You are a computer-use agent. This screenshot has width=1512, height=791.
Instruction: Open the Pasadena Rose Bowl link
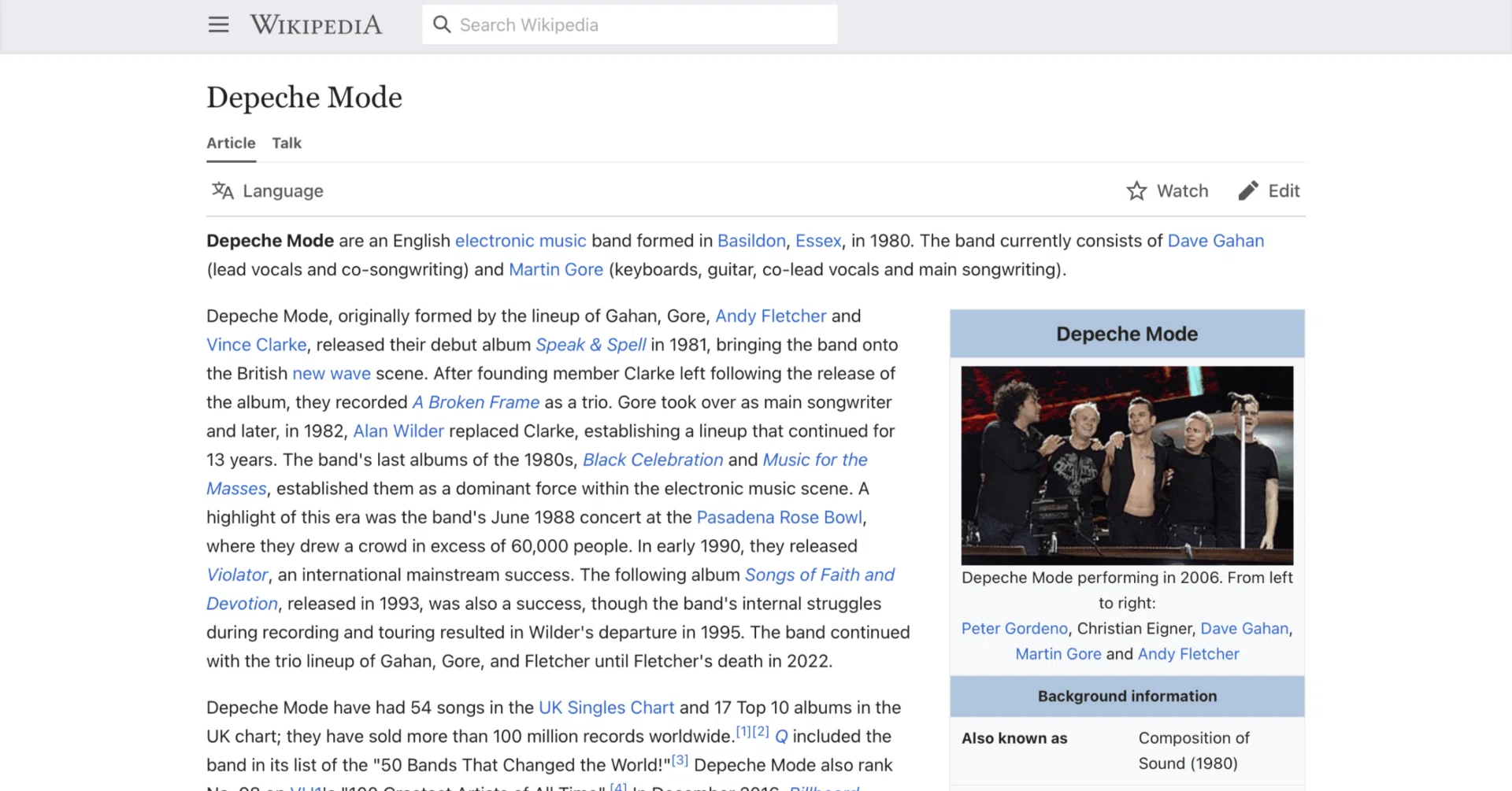779,518
